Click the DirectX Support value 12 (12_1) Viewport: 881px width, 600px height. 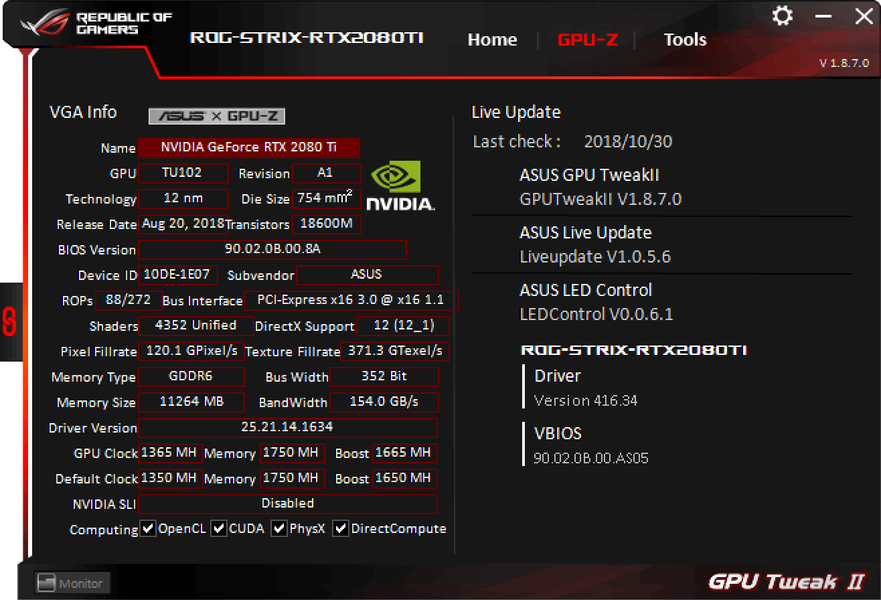click(x=403, y=326)
